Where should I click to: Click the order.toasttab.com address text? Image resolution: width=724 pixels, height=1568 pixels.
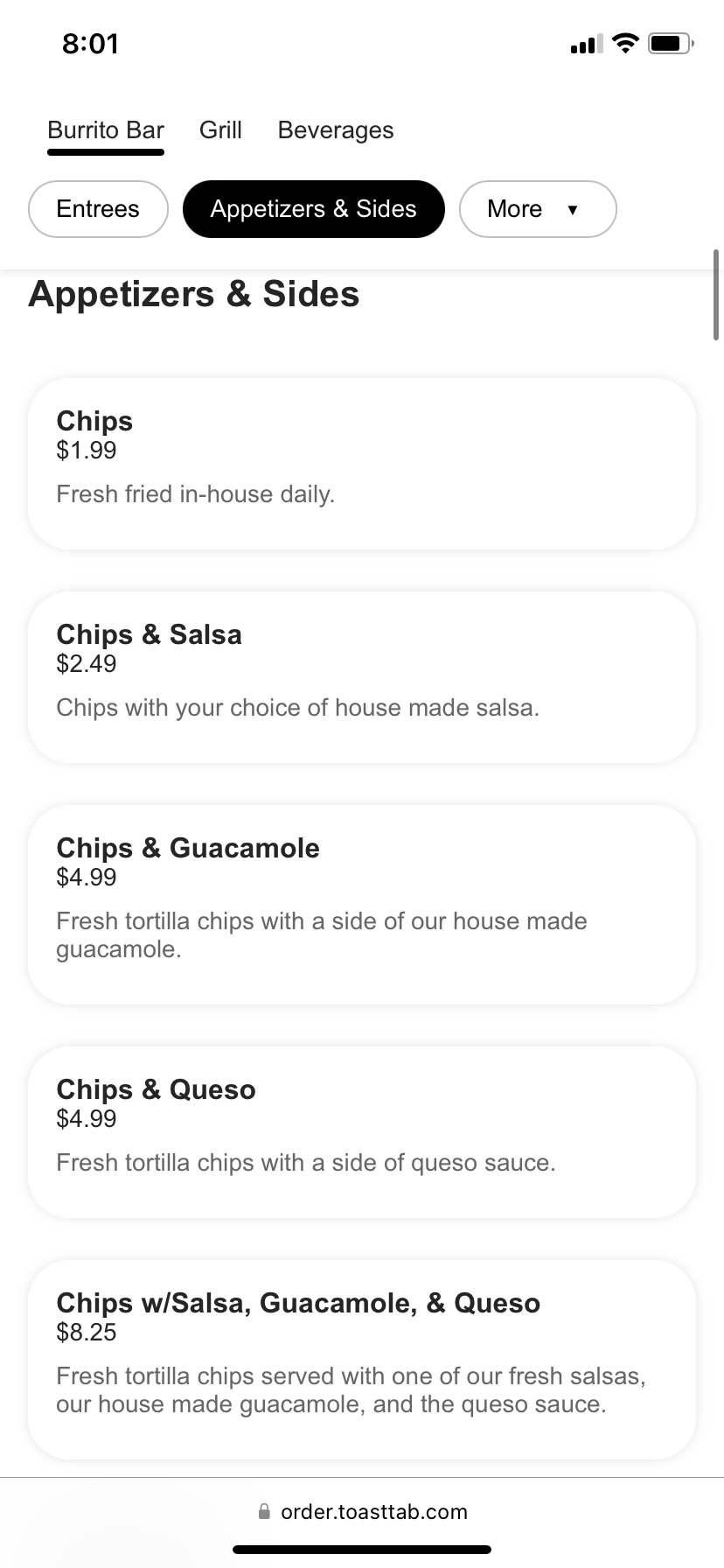pos(374,1512)
